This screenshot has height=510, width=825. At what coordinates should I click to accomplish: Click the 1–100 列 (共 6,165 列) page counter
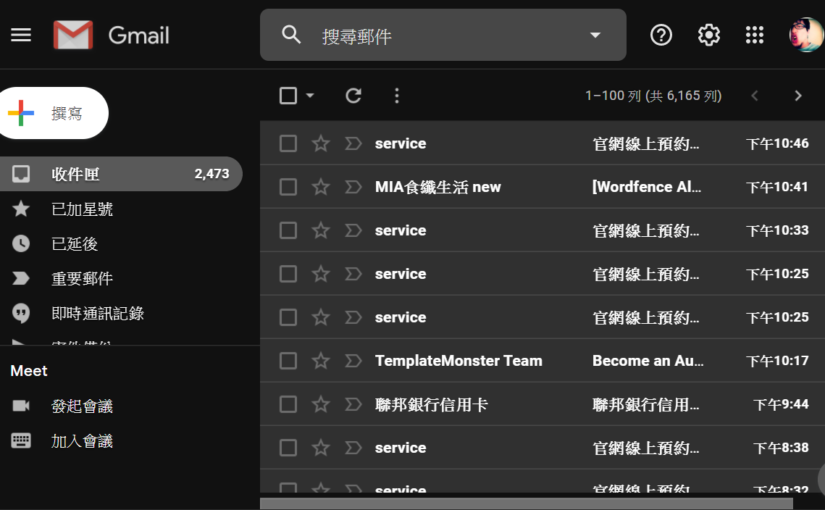(x=653, y=96)
